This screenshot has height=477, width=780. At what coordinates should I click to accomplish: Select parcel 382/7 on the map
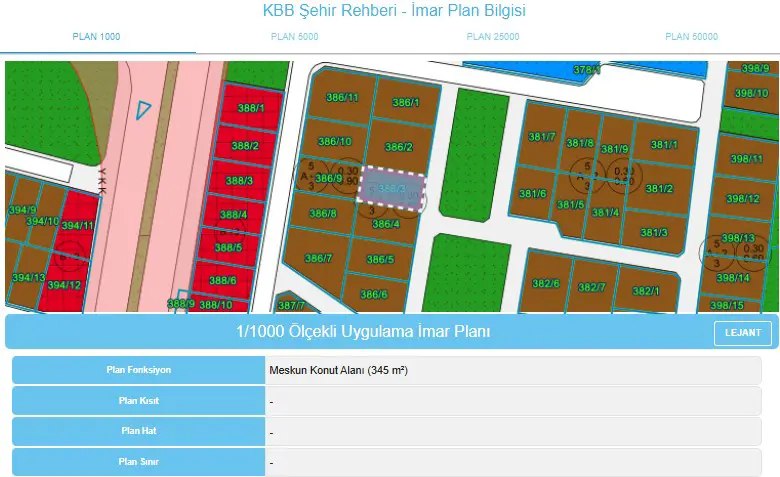pyautogui.click(x=592, y=287)
